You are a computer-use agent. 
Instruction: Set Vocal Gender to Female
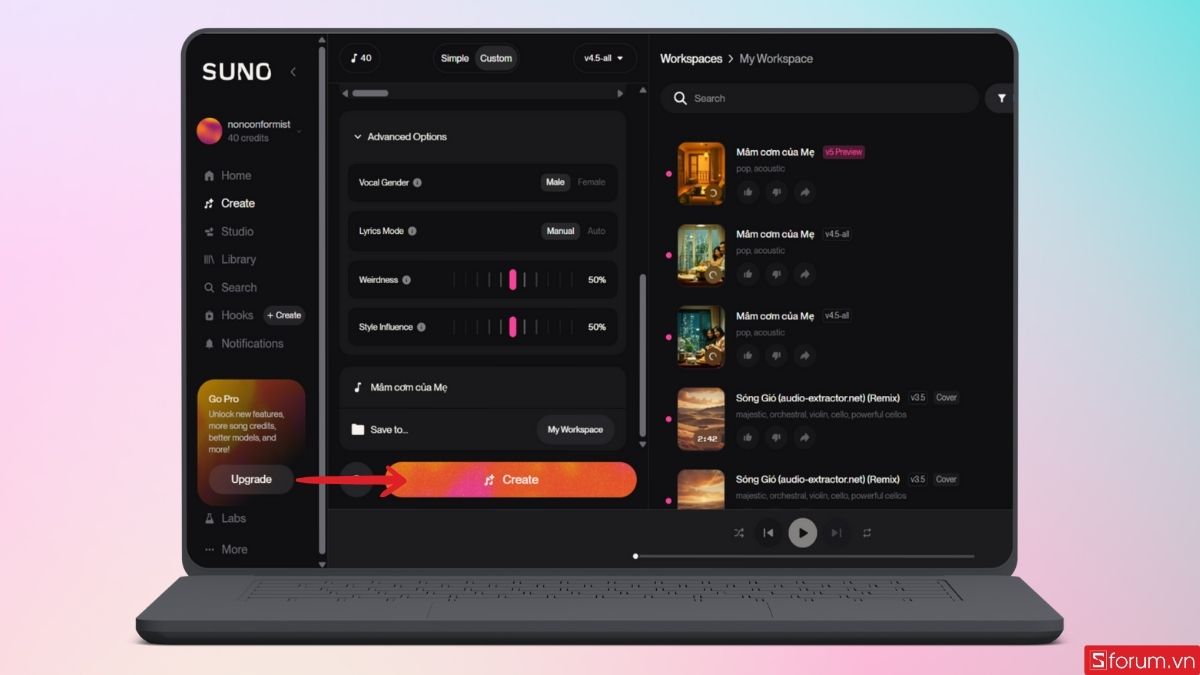(x=591, y=182)
